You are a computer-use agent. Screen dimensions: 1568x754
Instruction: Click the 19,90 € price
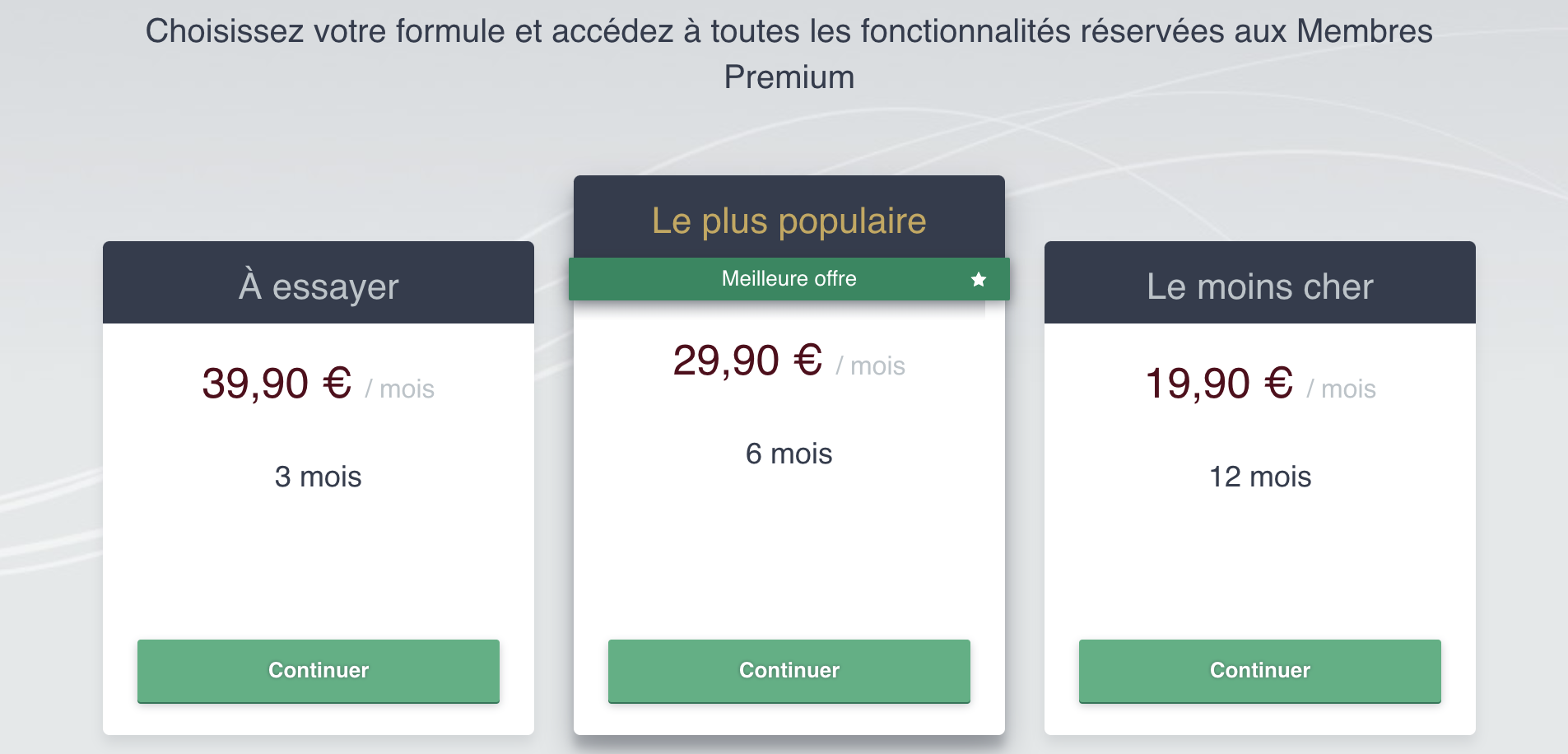[x=1219, y=384]
